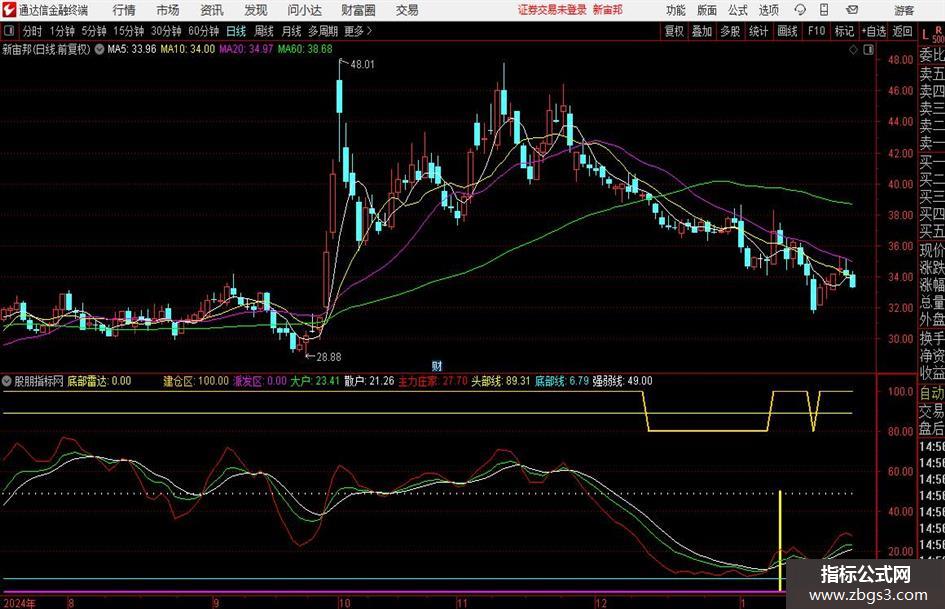Click the 多股 multi-stock toolbar button

pos(730,31)
